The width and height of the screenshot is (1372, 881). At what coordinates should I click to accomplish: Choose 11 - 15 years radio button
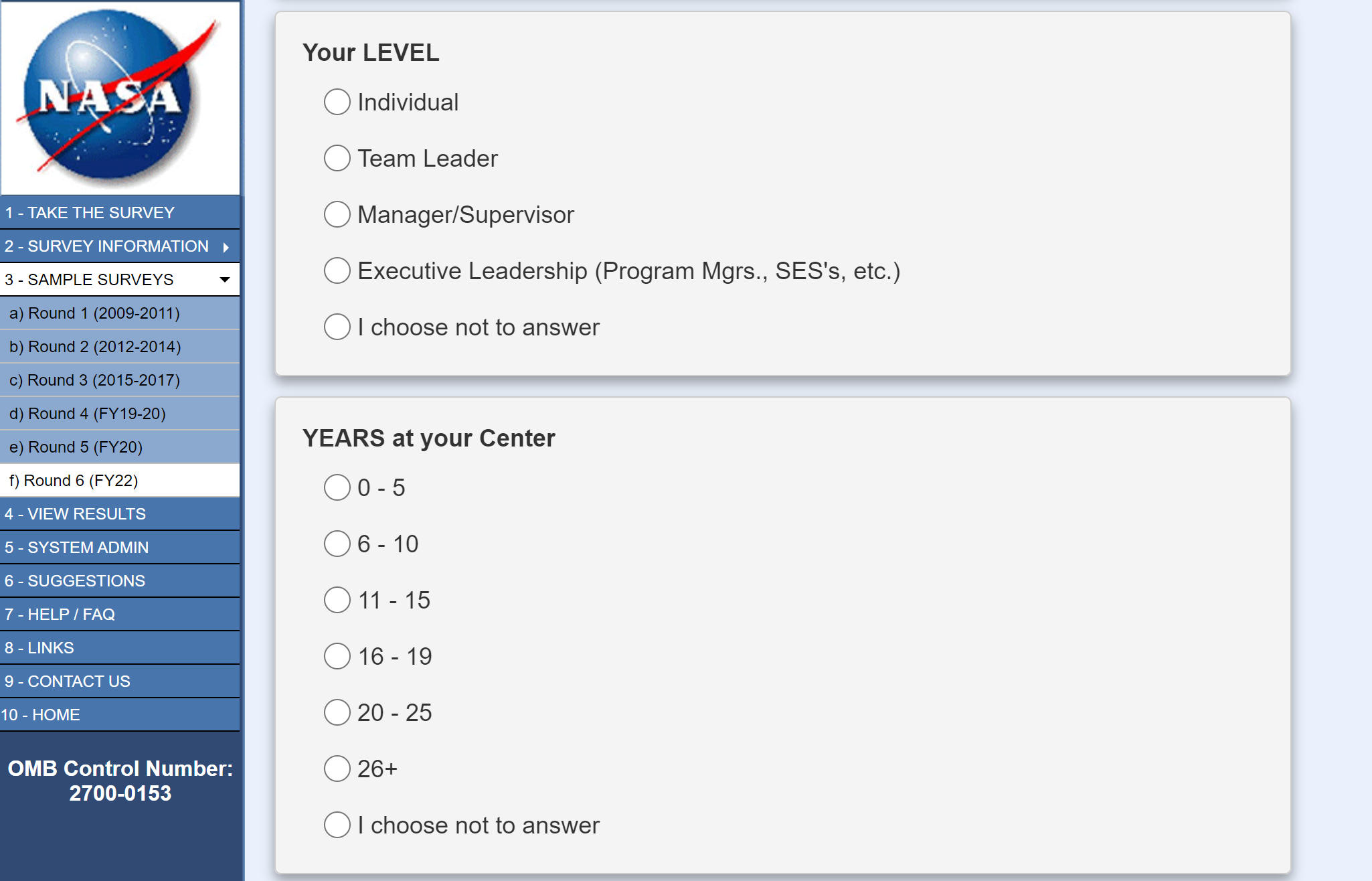point(337,600)
